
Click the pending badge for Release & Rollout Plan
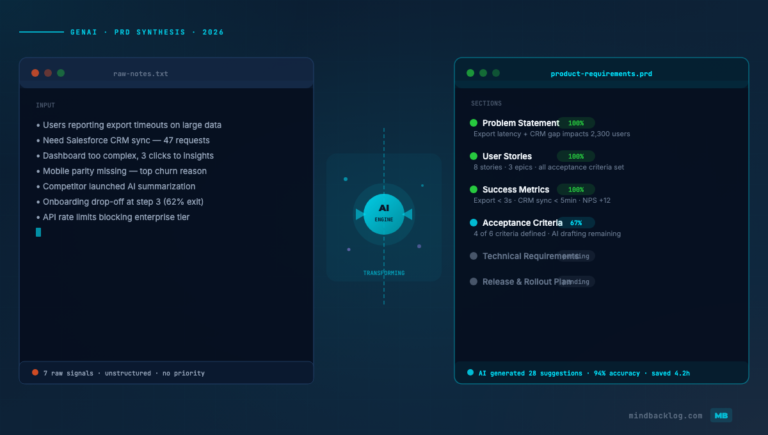pos(577,282)
